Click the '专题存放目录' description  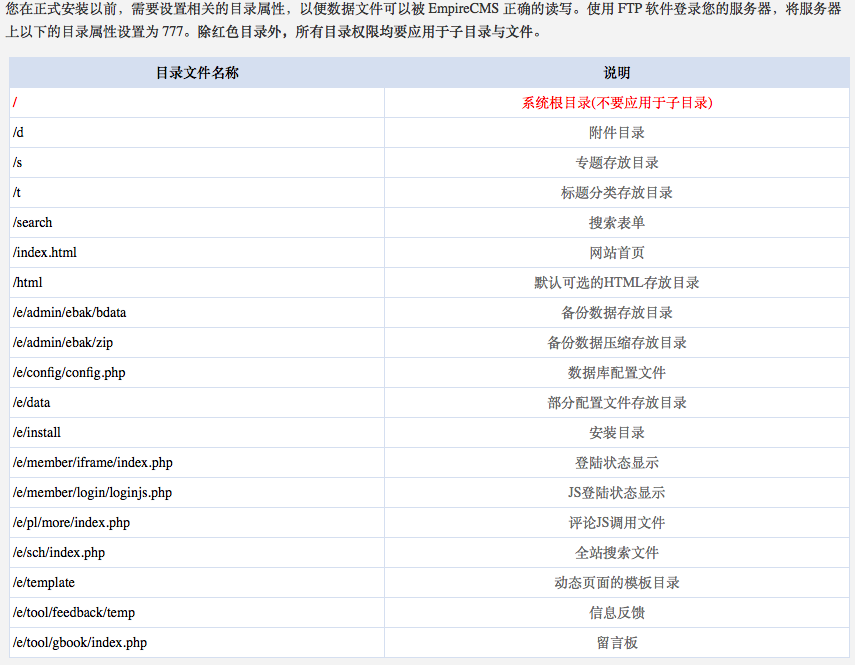(x=617, y=162)
